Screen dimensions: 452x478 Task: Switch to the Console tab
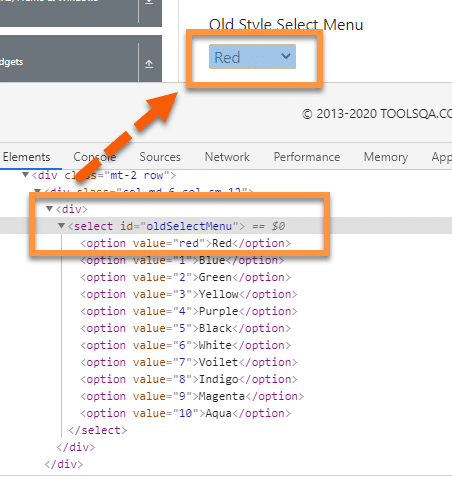[95, 157]
